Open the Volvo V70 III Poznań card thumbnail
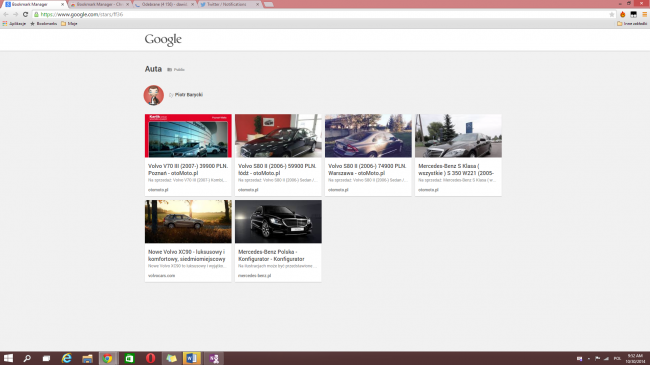The width and height of the screenshot is (650, 365). coord(188,136)
